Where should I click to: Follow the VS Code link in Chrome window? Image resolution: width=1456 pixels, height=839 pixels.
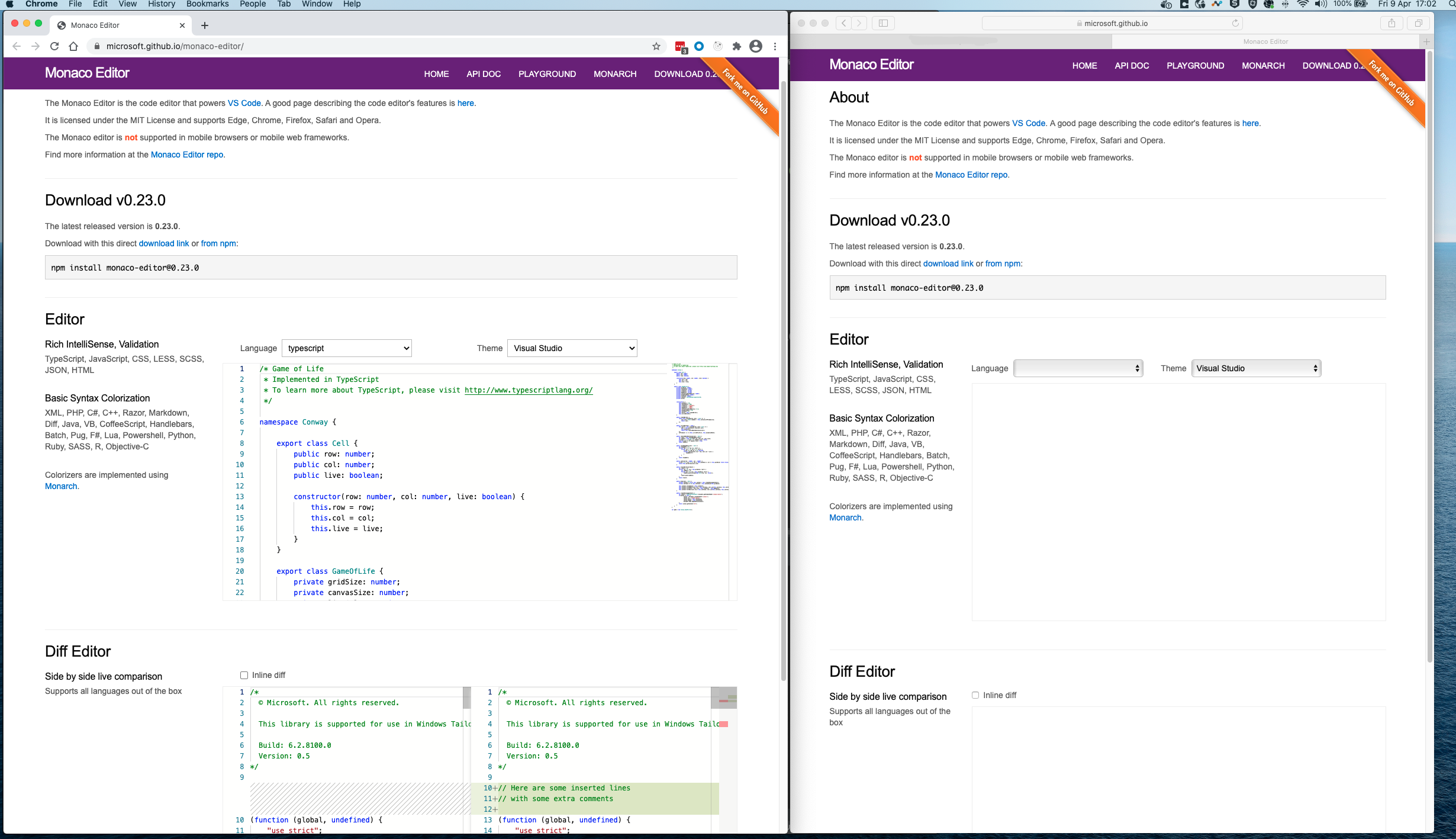coord(244,103)
